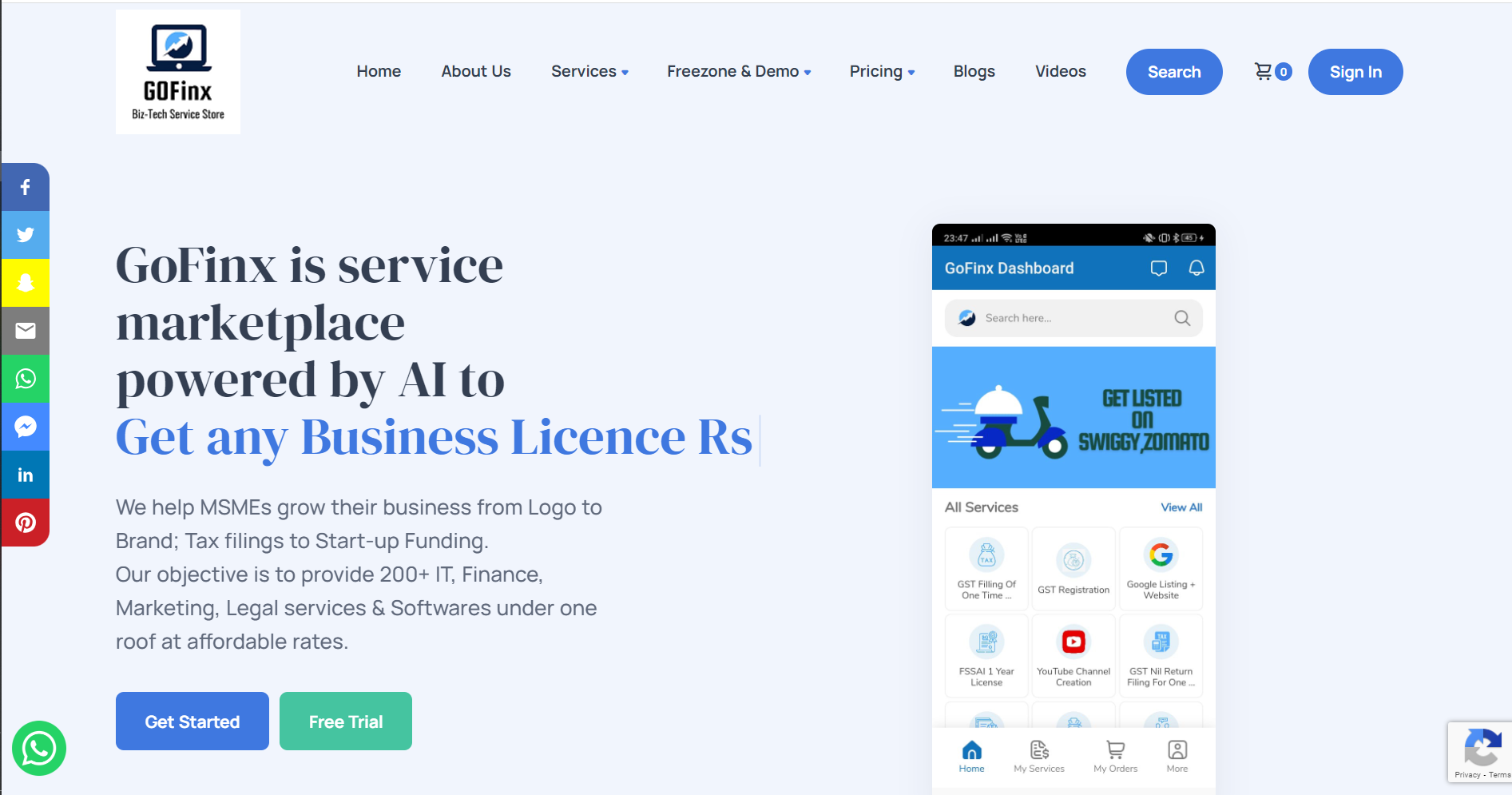Tap the magnifier in dashboard search

[x=1182, y=318]
